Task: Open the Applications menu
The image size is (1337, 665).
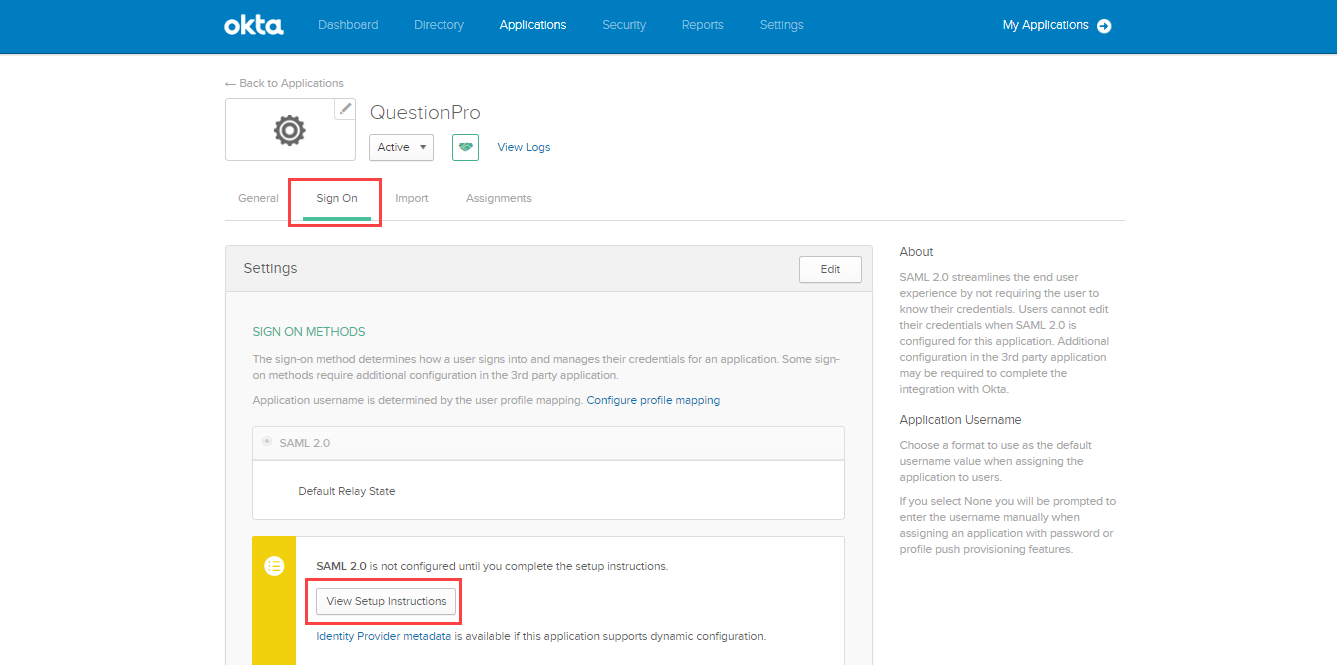Action: click(533, 25)
